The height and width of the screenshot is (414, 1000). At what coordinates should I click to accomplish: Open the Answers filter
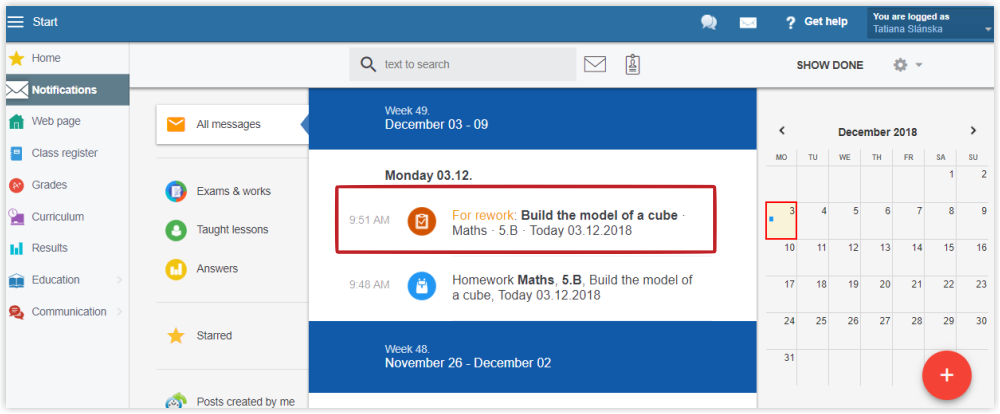[217, 268]
